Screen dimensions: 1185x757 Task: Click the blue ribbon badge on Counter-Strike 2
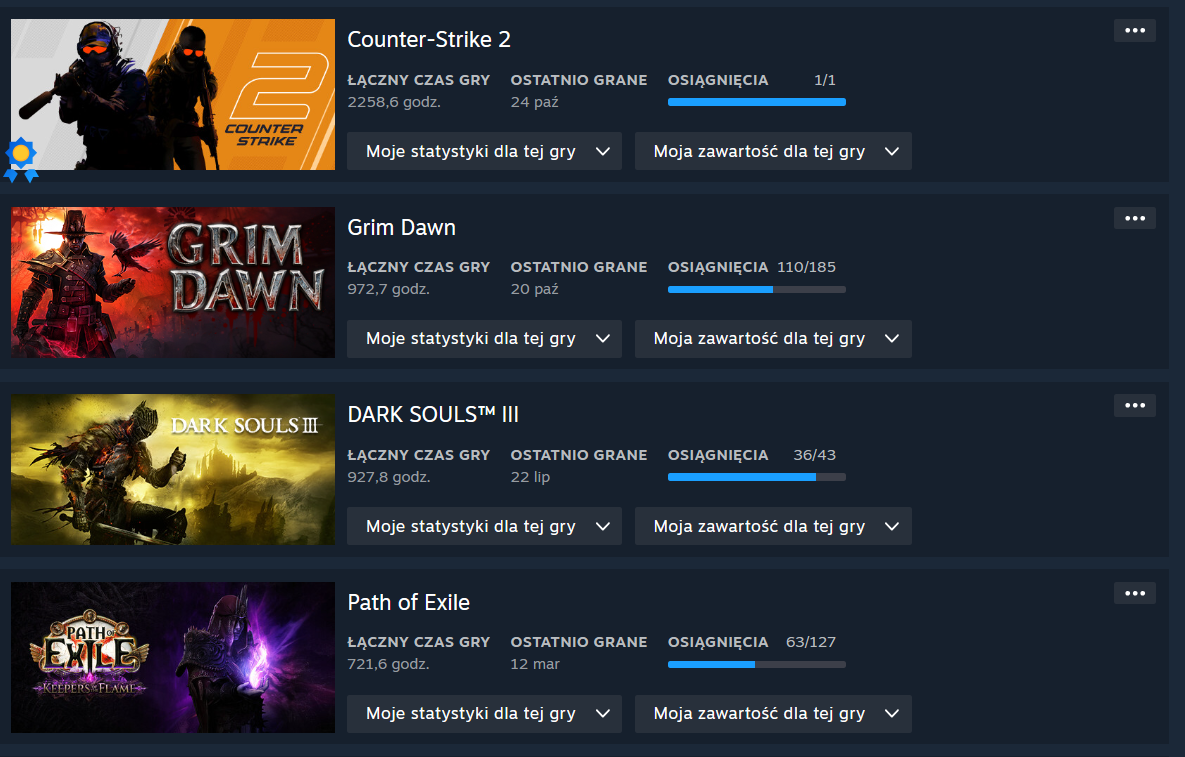21,159
